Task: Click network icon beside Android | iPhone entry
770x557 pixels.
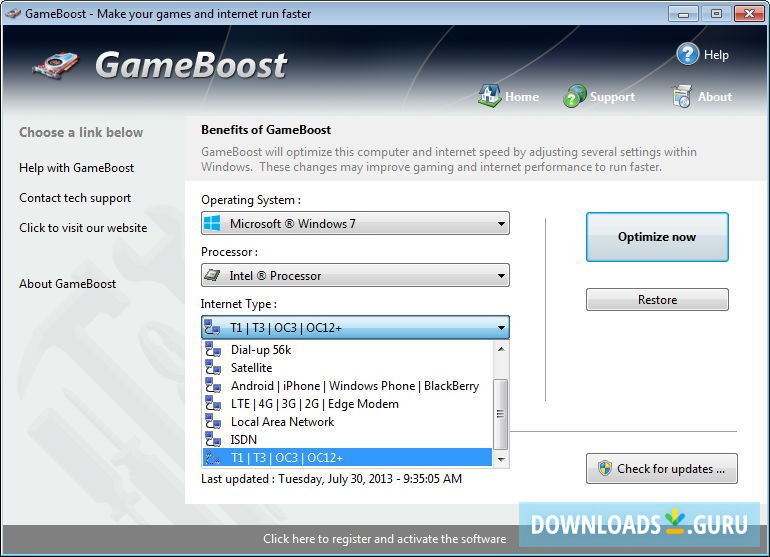Action: tap(213, 386)
